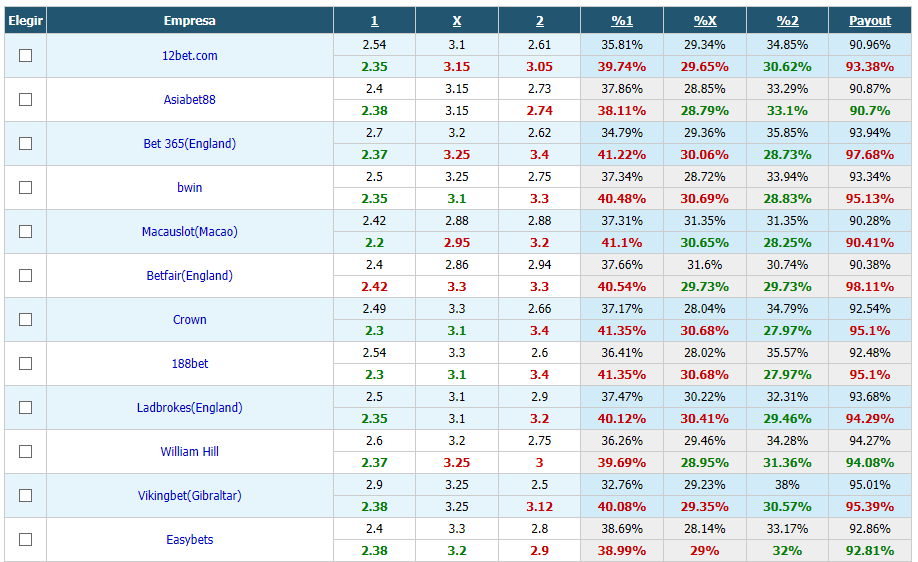The height and width of the screenshot is (562, 918).
Task: Open the Betfair(England) link
Action: click(x=190, y=276)
